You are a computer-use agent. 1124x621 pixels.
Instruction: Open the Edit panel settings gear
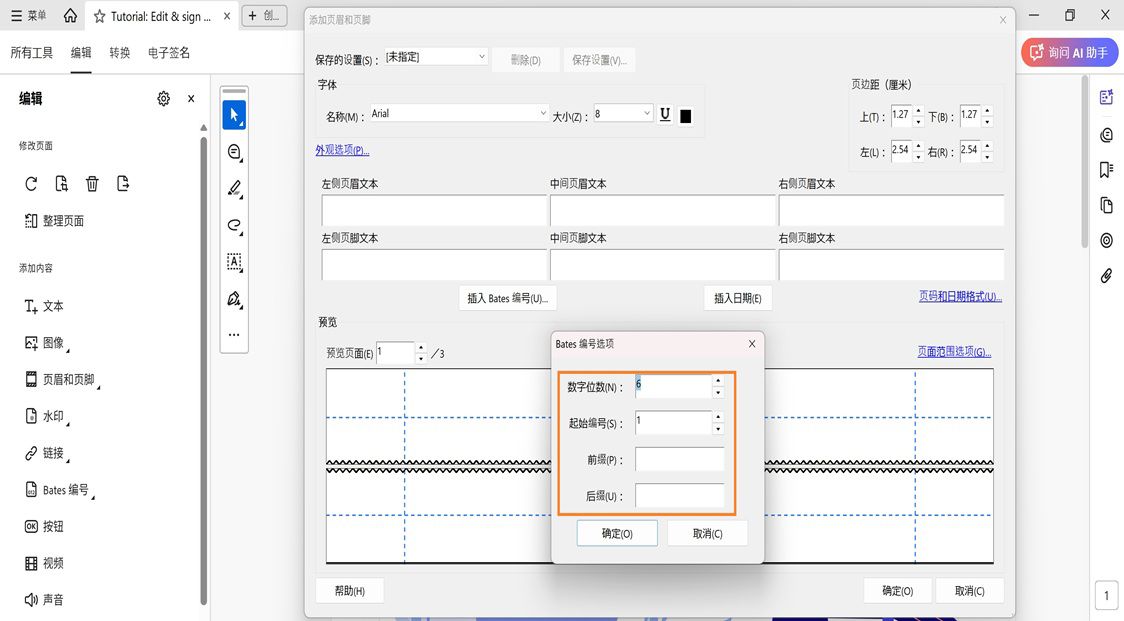163,99
